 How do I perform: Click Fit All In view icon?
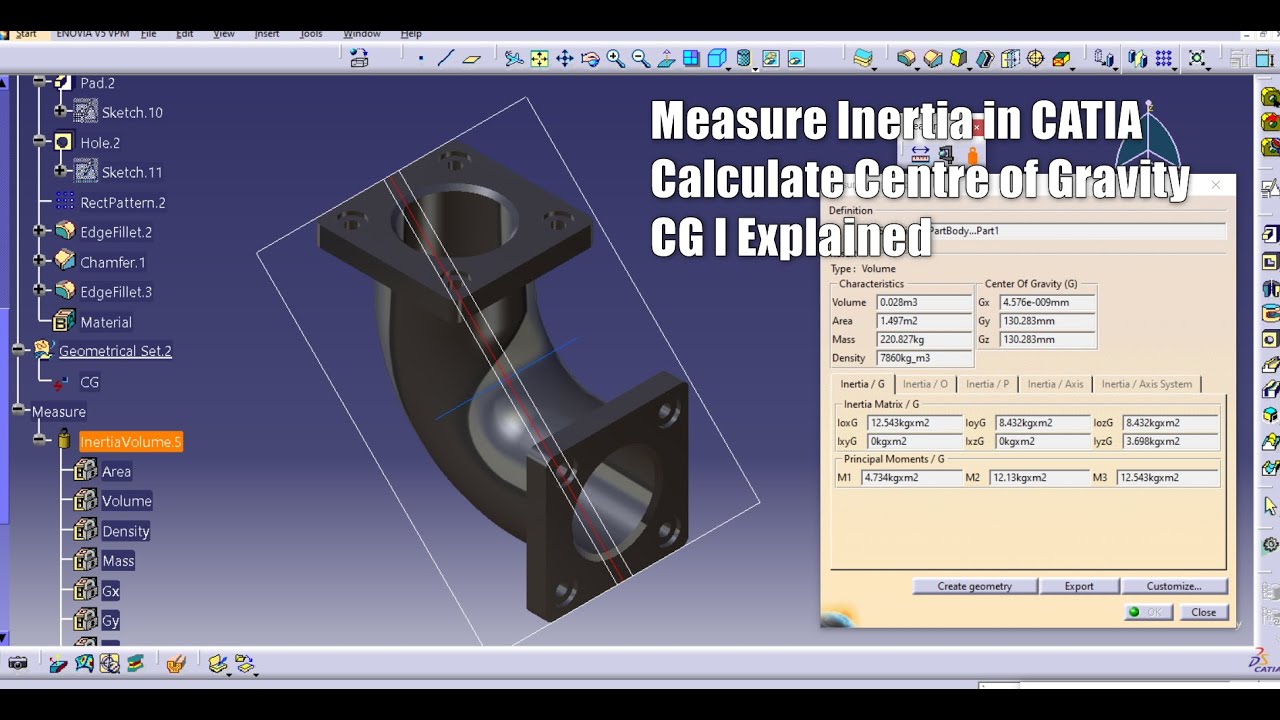540,59
